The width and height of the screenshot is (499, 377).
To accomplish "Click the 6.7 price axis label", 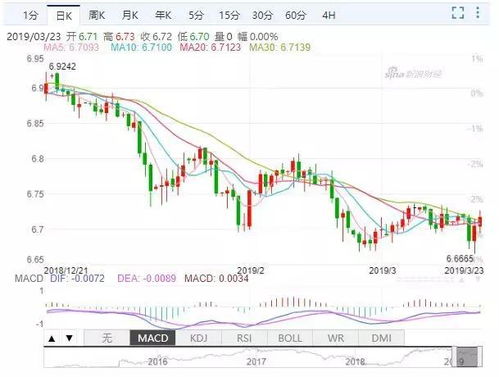I will pyautogui.click(x=37, y=229).
